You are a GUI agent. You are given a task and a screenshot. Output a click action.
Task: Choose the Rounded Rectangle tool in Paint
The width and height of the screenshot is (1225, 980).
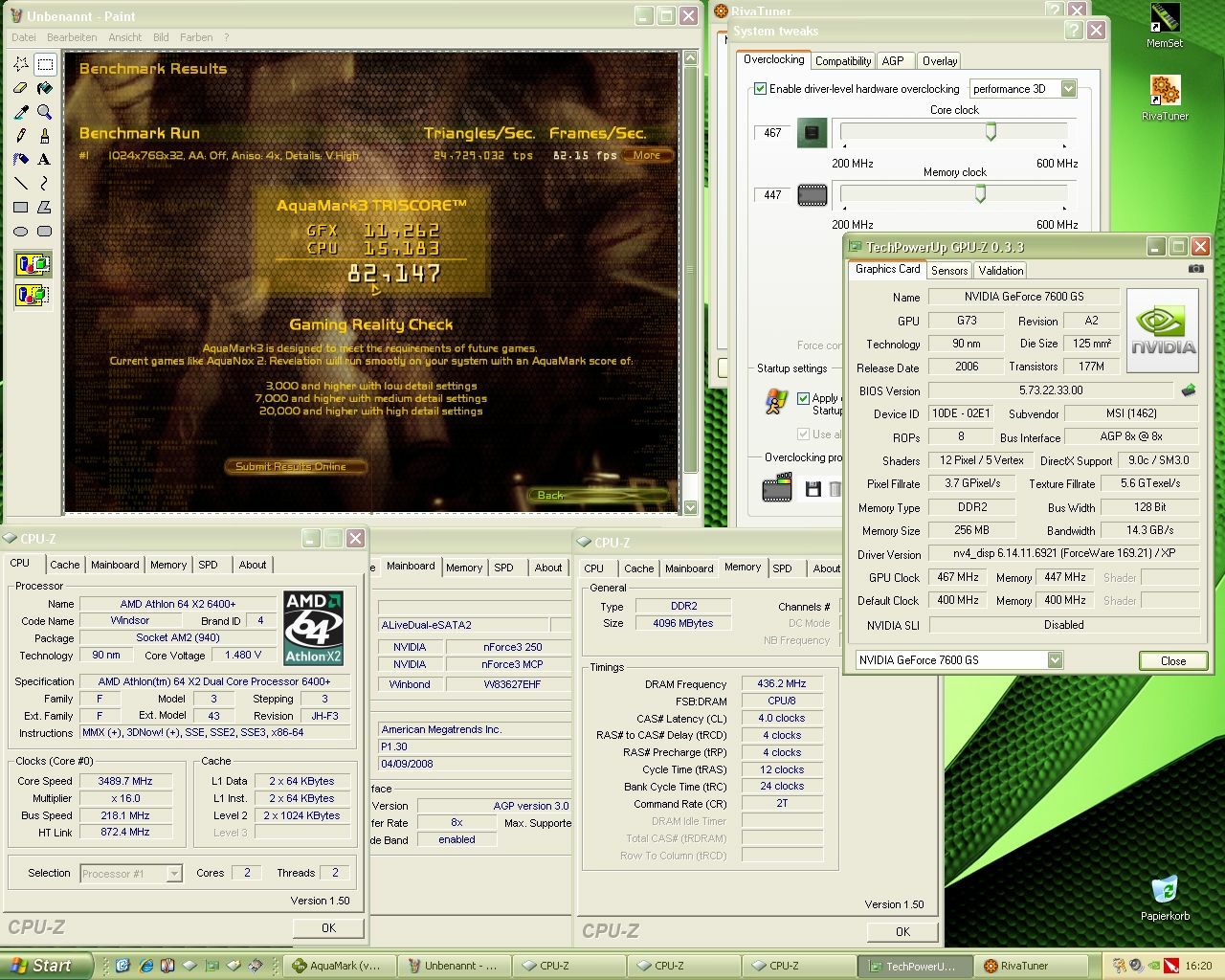45,231
